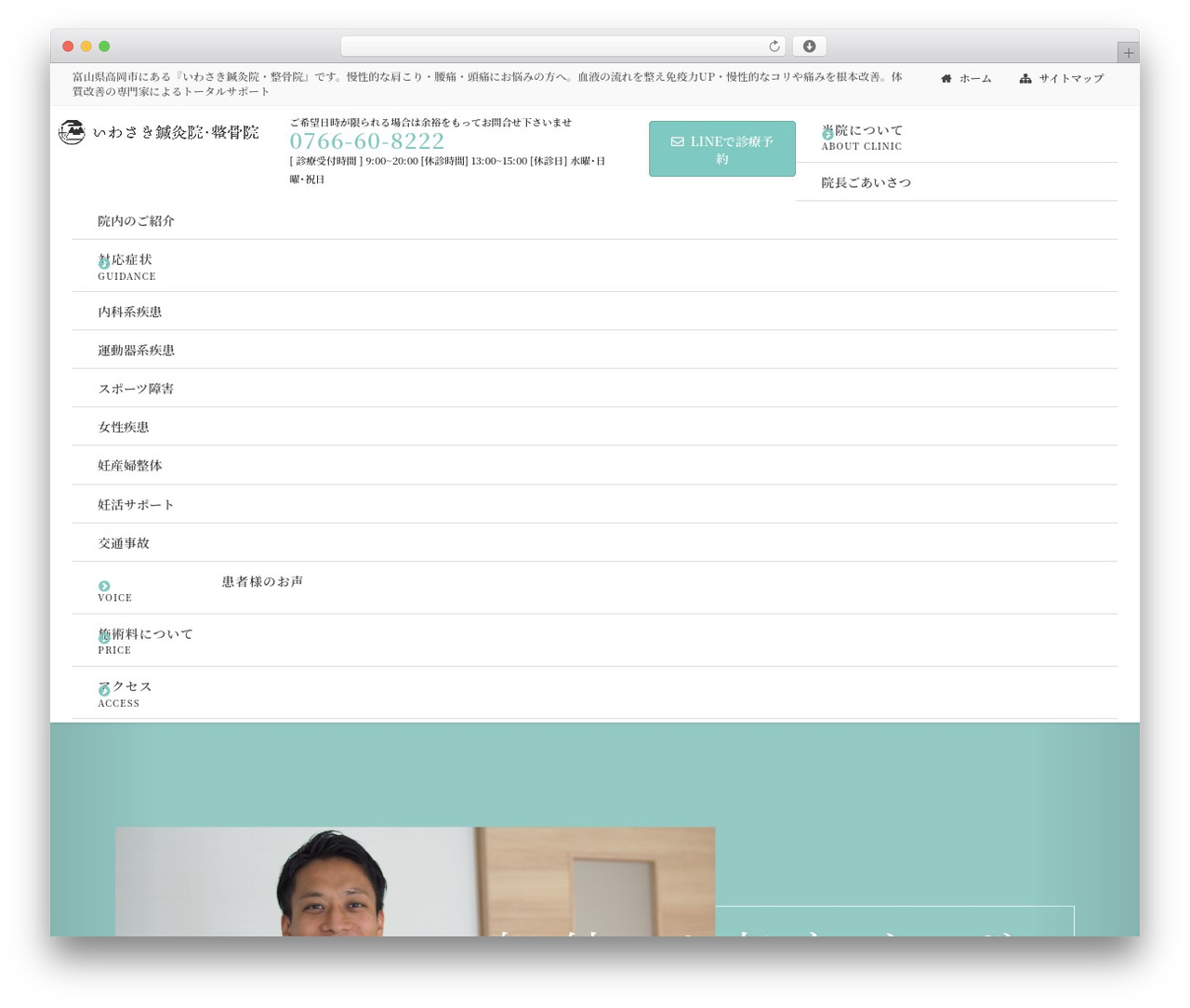Screen dimensions: 1190x1008
Task: Click chevron icon beside 当院について
Action: pyautogui.click(x=827, y=135)
